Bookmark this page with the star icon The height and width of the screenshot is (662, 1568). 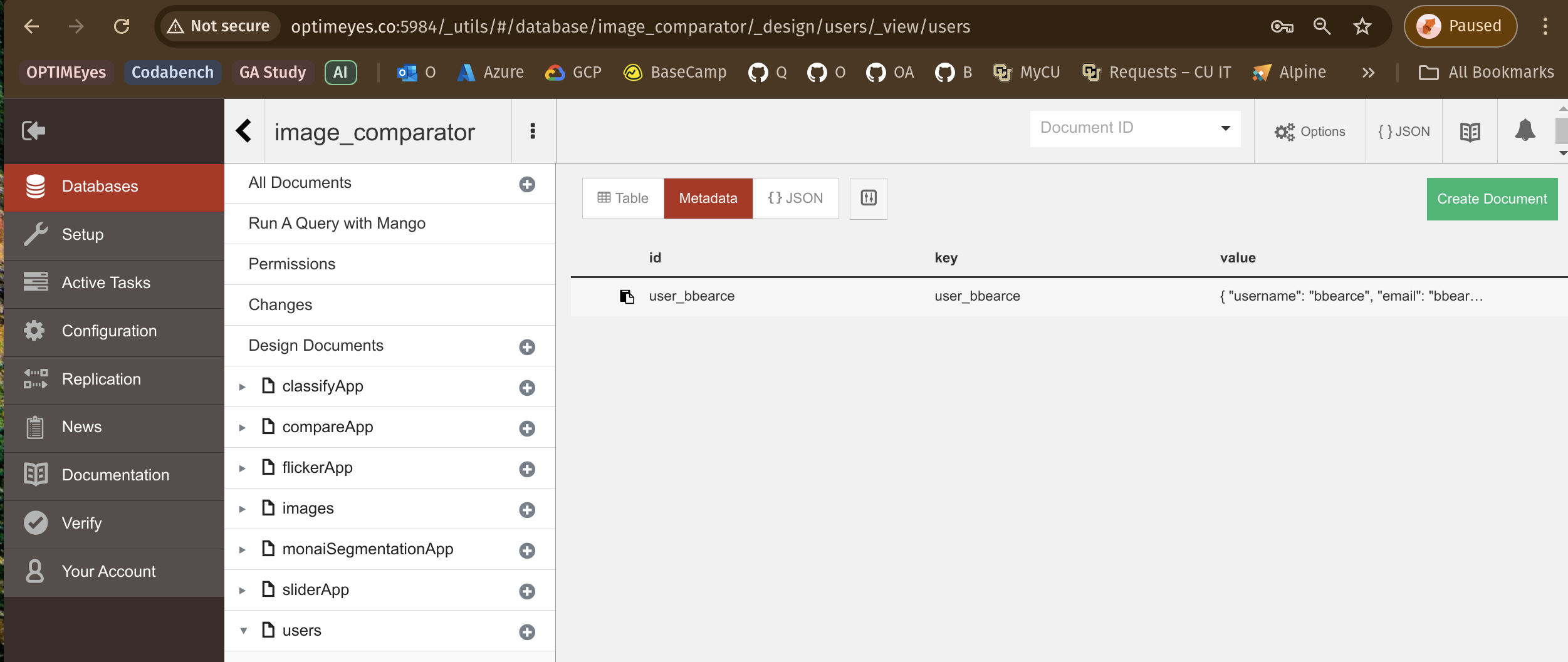(x=1362, y=26)
